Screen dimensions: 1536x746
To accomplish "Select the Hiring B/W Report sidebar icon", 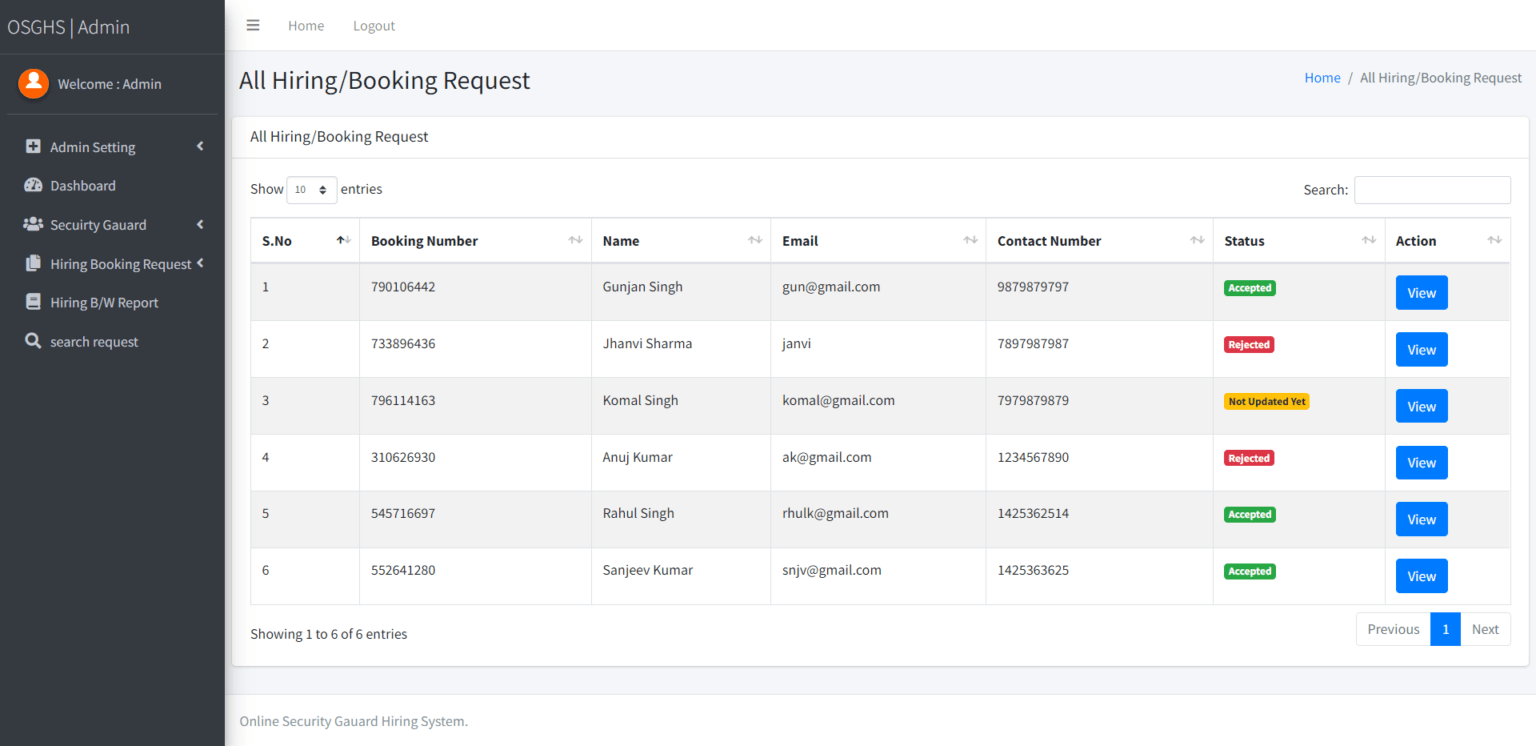I will point(32,302).
